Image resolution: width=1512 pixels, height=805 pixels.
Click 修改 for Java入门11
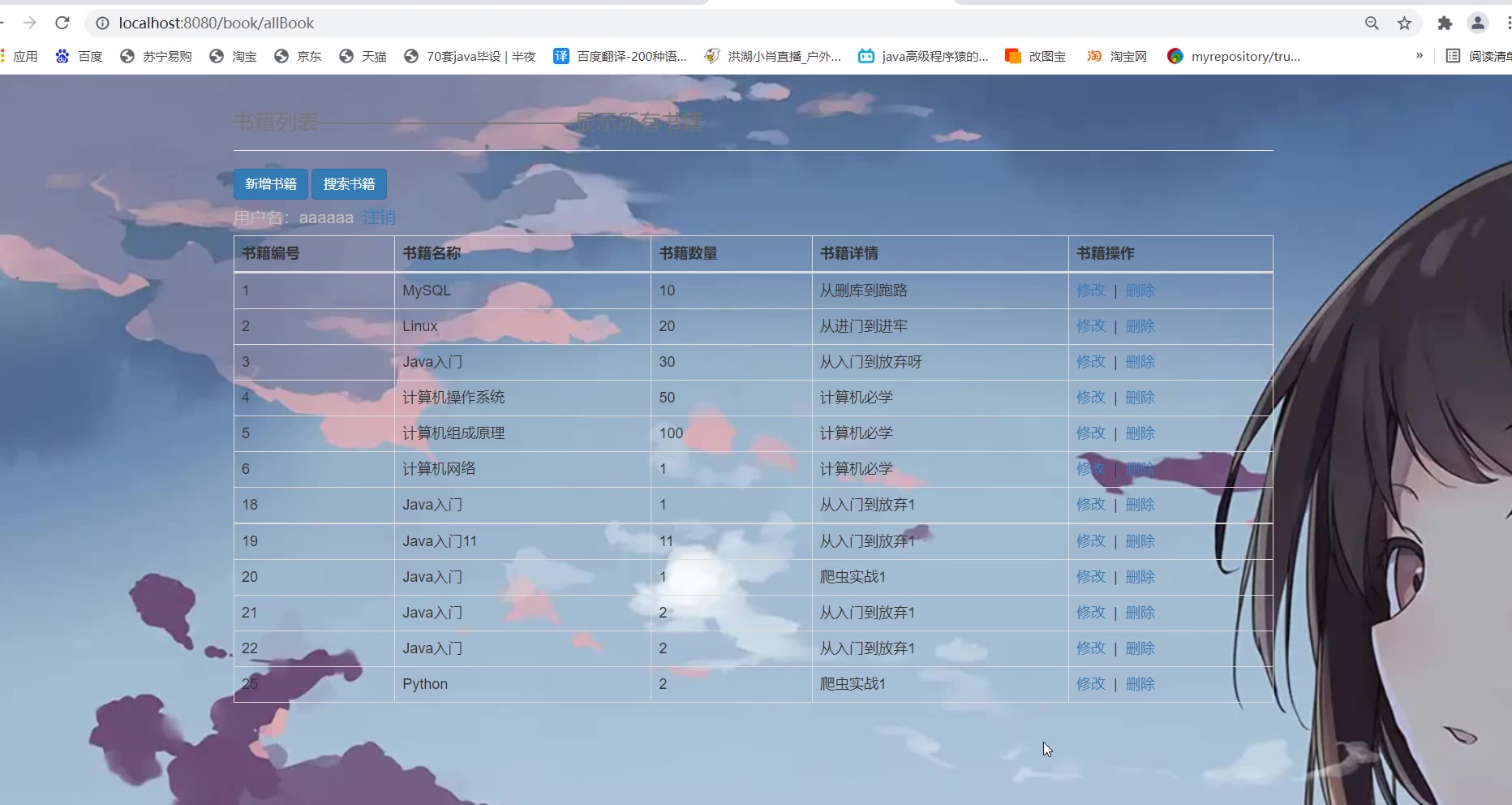[1091, 541]
